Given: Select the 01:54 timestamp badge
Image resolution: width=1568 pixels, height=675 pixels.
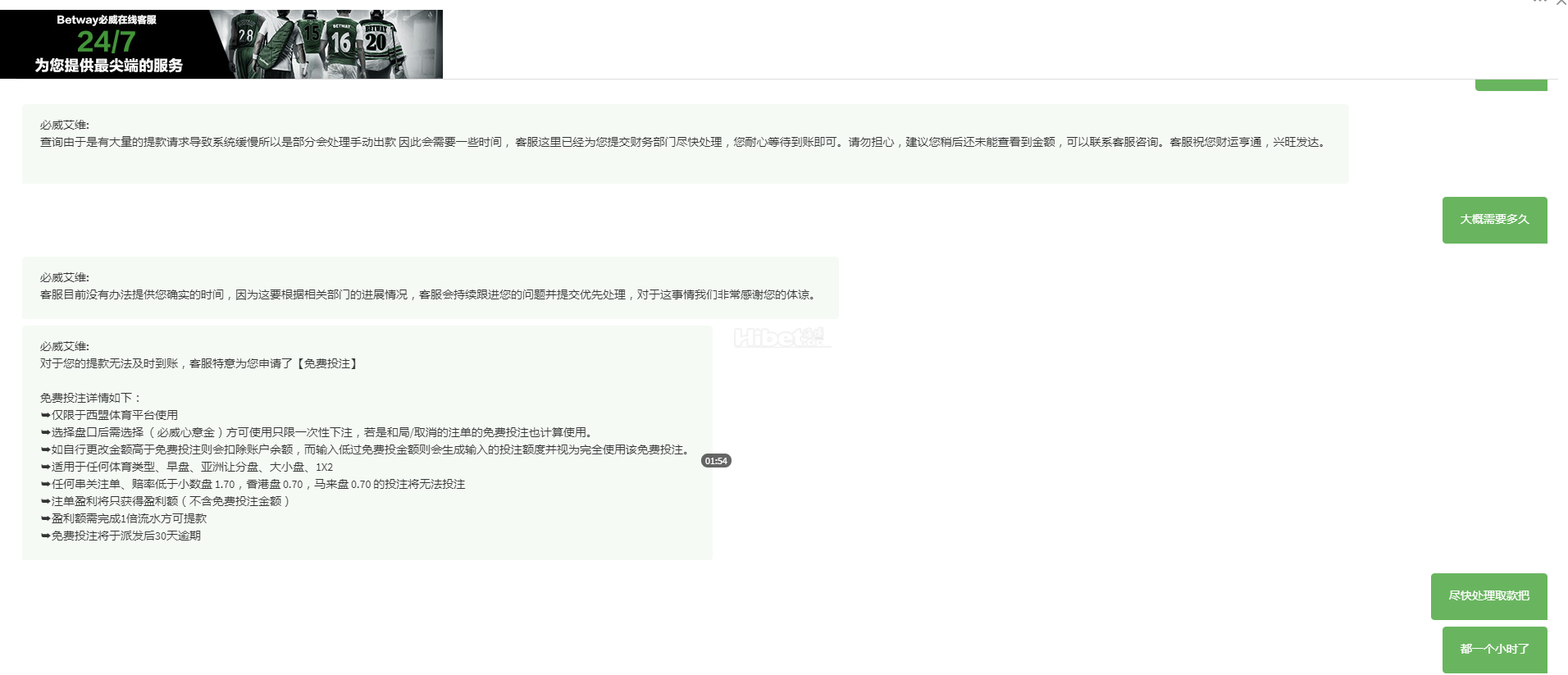Looking at the screenshot, I should point(716,461).
